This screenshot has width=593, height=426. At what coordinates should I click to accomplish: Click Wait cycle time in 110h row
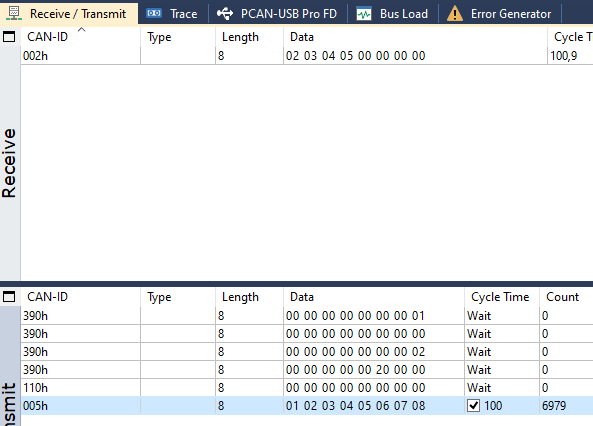(x=479, y=387)
